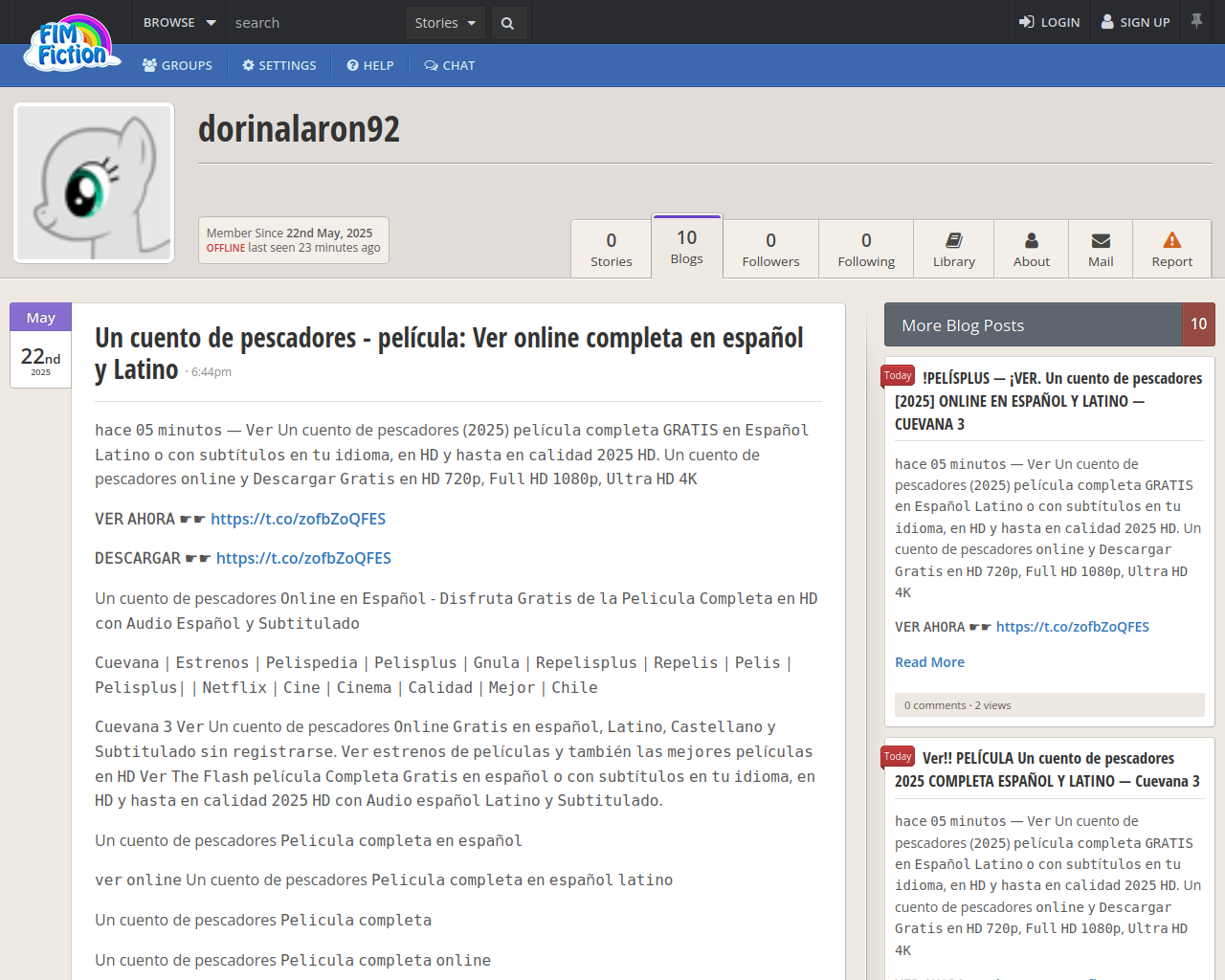Click the 6:44pm timestamp
Screen dimensions: 1225x980
pyautogui.click(x=211, y=372)
